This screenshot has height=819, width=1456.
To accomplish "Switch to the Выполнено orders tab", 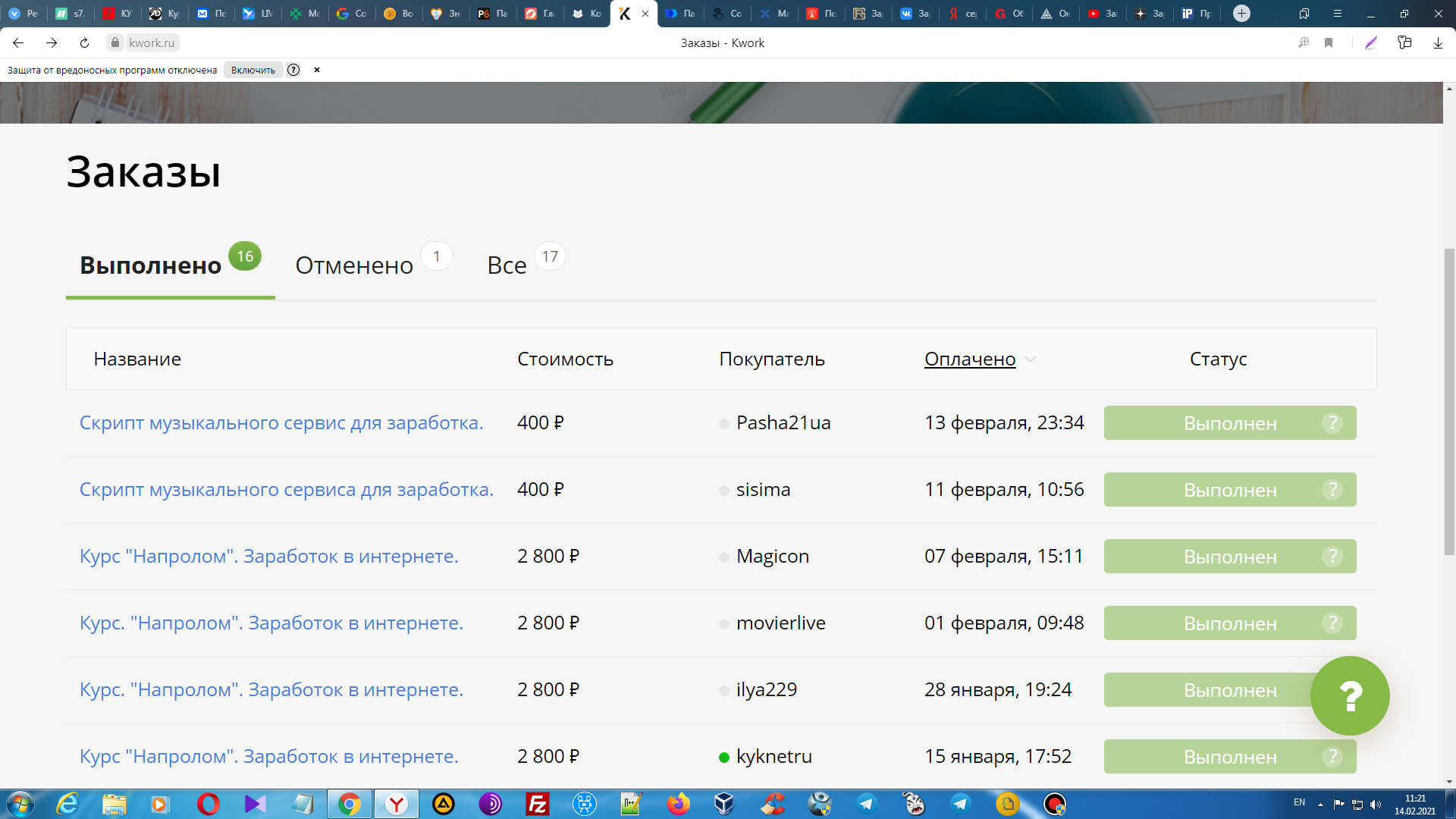I will (x=171, y=265).
